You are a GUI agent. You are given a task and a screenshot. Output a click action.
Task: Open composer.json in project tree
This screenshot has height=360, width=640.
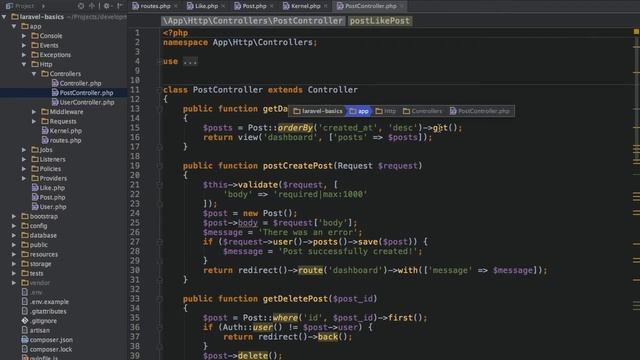click(x=47, y=340)
